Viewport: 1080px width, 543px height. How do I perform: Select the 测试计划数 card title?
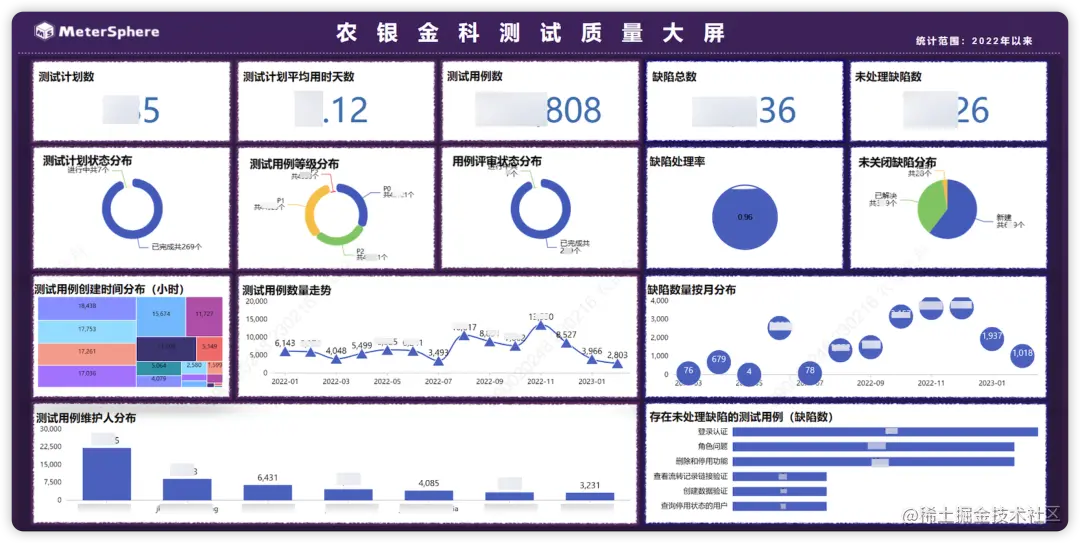[67, 76]
